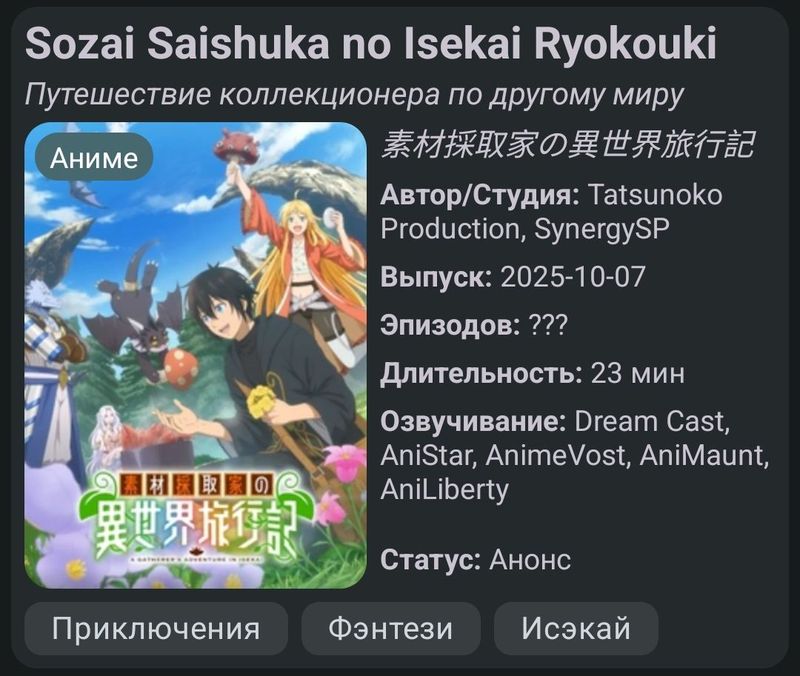Open the Фэнтези genre tag
Viewport: 800px width, 676px height.
[391, 629]
